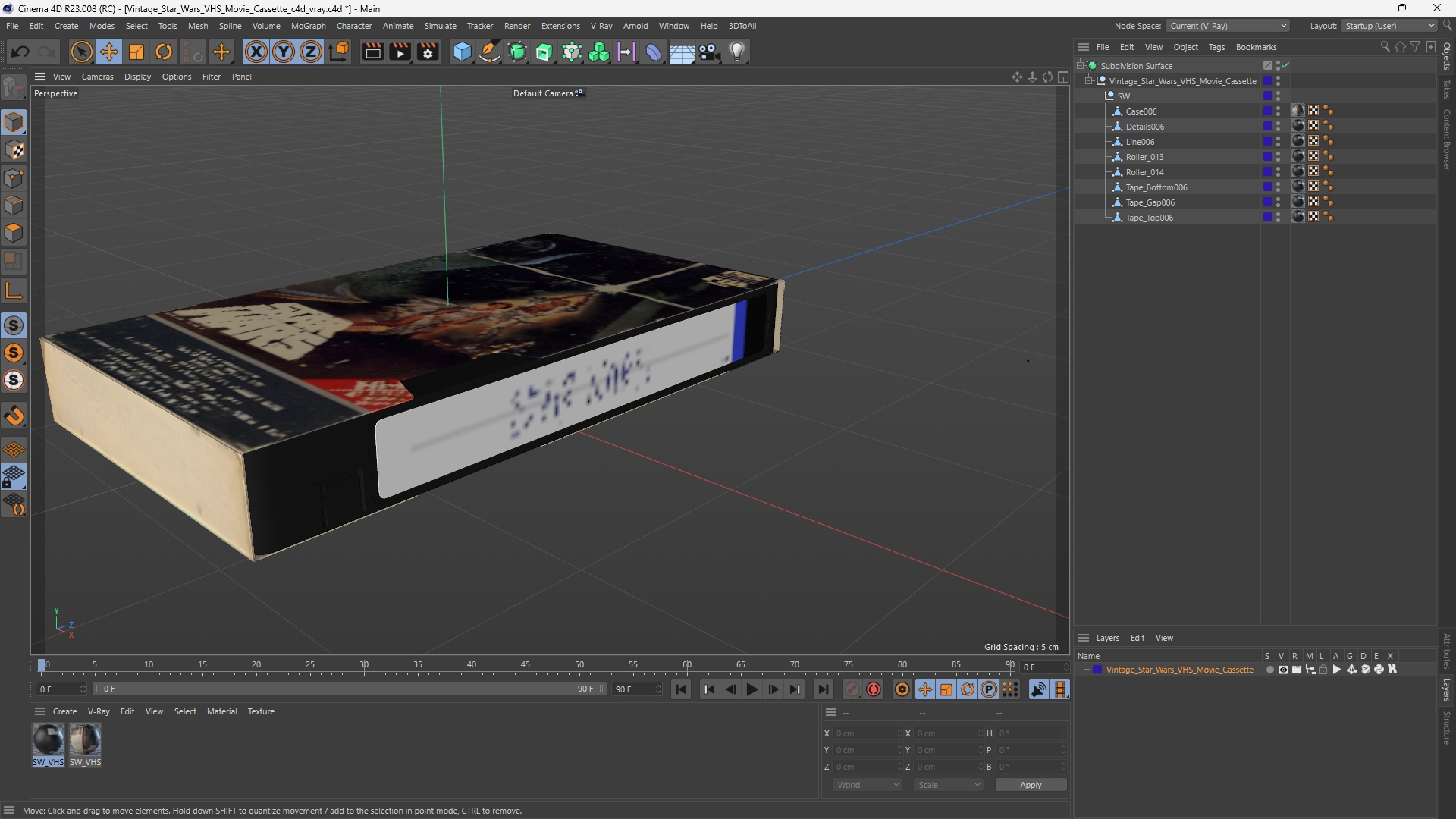The image size is (1456, 819).
Task: Toggle the Y axis lock
Action: (x=284, y=52)
